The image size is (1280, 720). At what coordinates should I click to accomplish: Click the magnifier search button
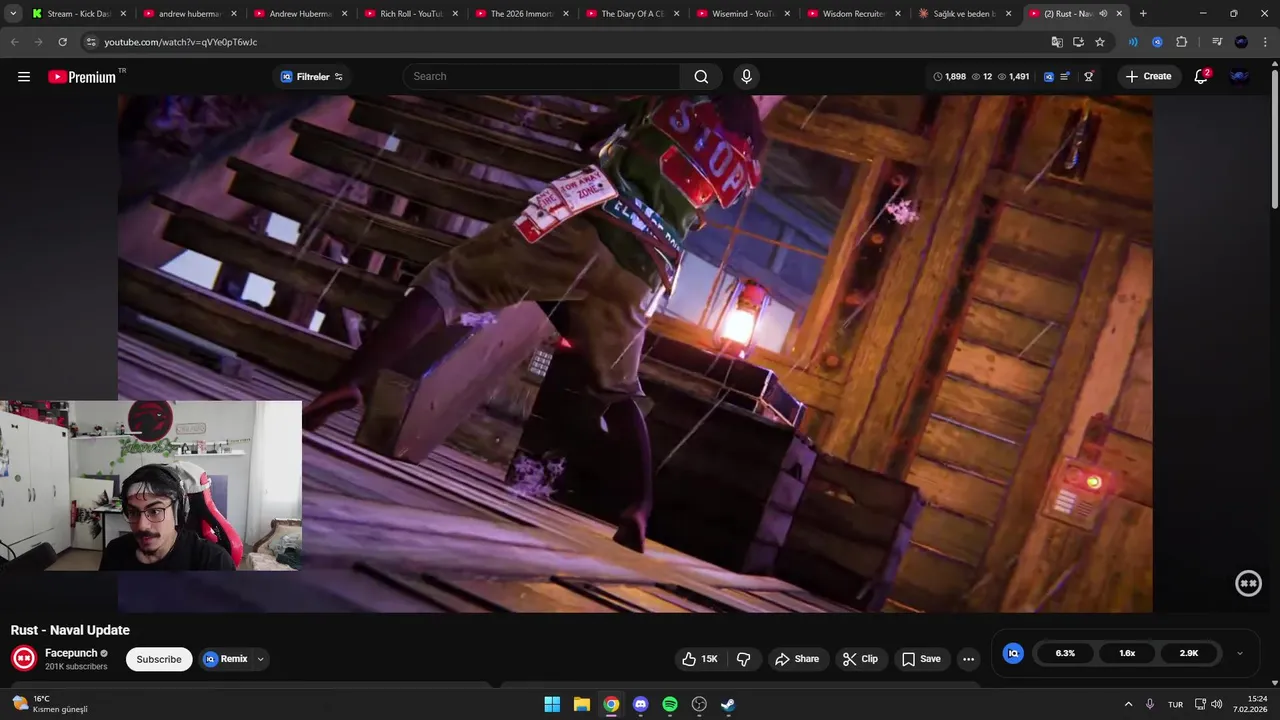pos(701,76)
